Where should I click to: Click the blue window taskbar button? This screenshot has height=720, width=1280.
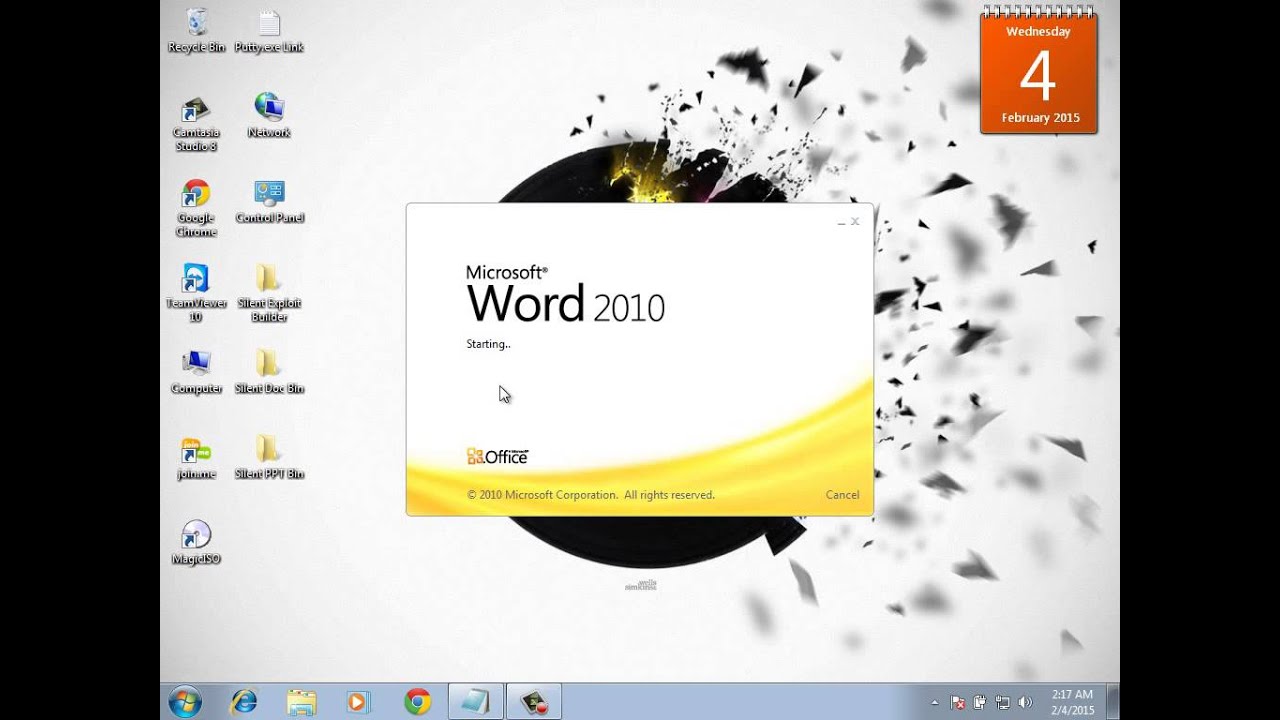point(475,702)
